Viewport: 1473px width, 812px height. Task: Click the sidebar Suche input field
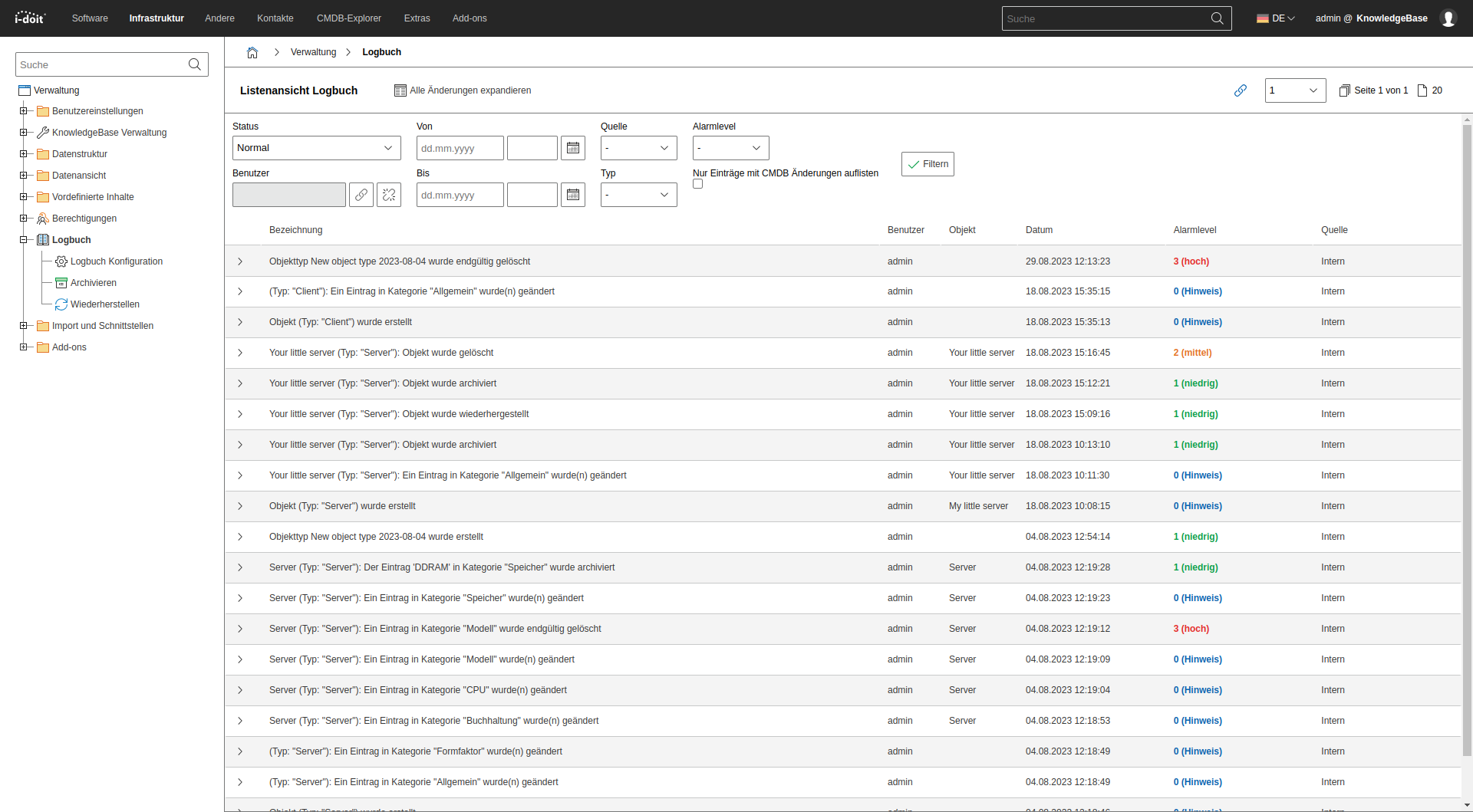coord(101,65)
